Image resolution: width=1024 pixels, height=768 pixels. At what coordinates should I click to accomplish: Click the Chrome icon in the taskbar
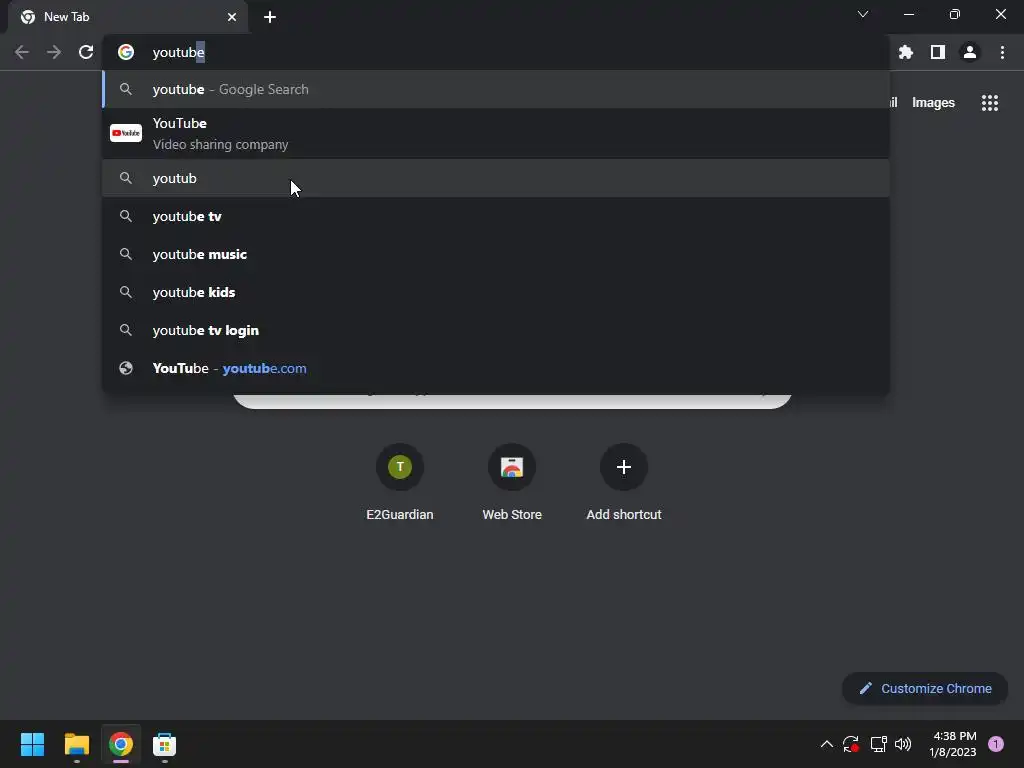click(x=121, y=744)
